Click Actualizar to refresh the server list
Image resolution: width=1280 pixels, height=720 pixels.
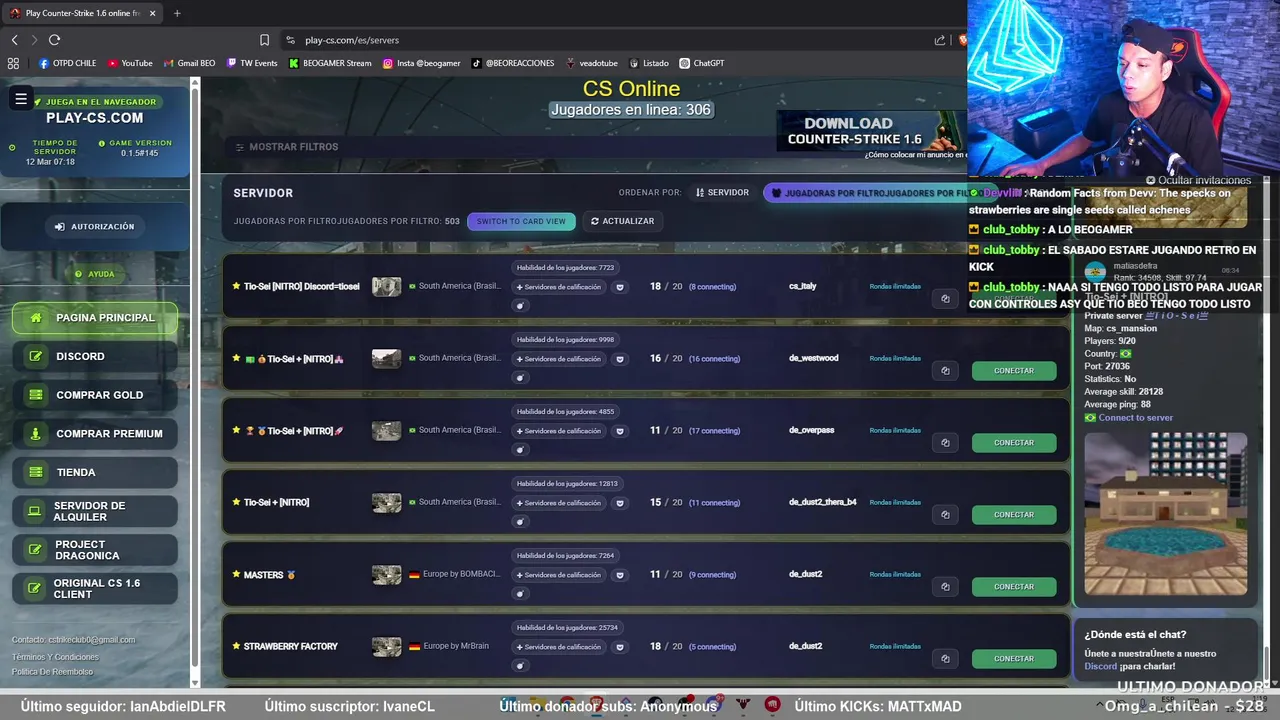click(622, 221)
